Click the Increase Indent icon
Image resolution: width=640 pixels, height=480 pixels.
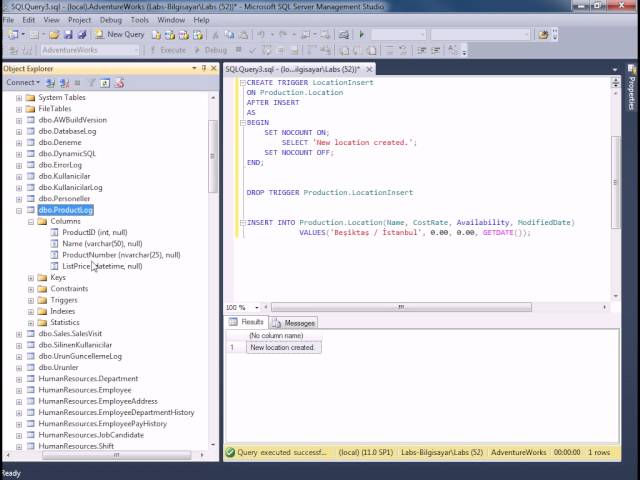point(436,50)
